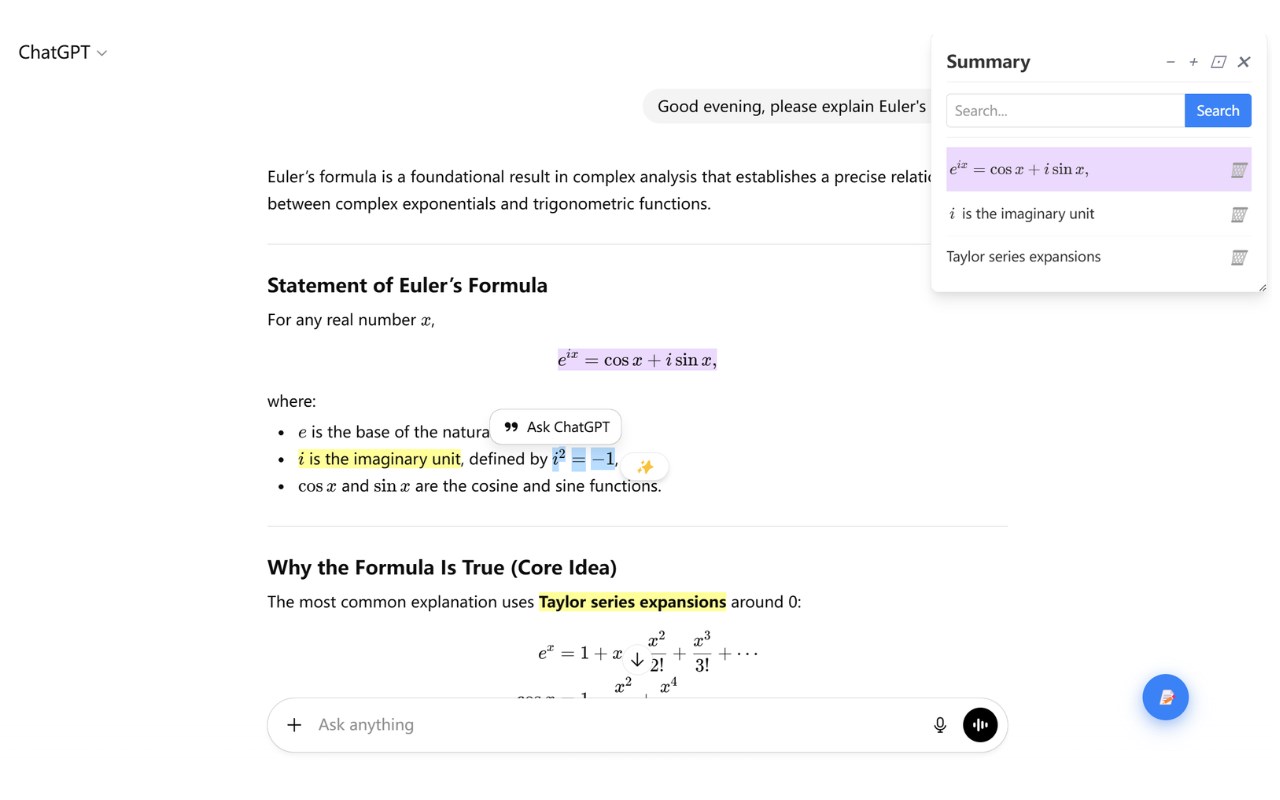Viewport: 1280px width, 800px height.
Task: Toggle the Summary panel dock mode icon
Action: pyautogui.click(x=1218, y=62)
